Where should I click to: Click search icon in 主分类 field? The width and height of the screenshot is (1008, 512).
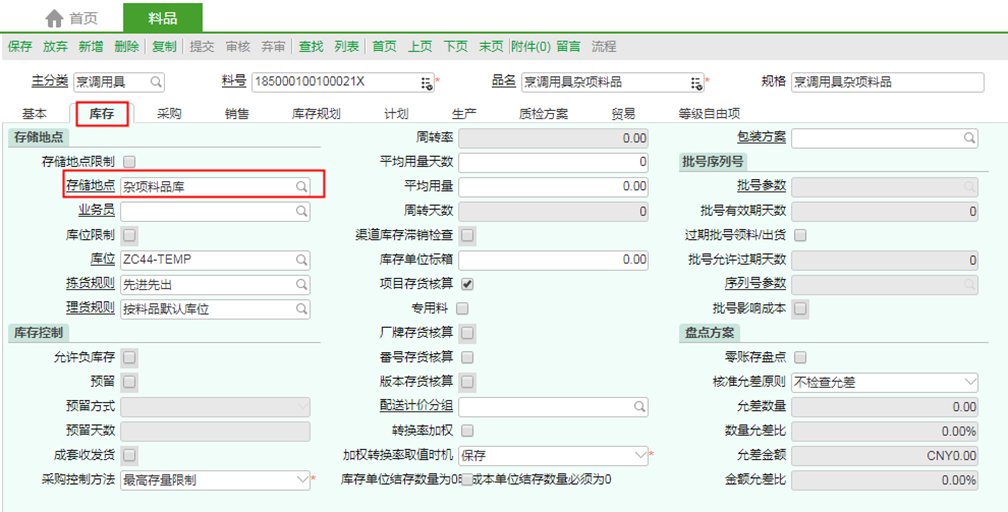[156, 82]
